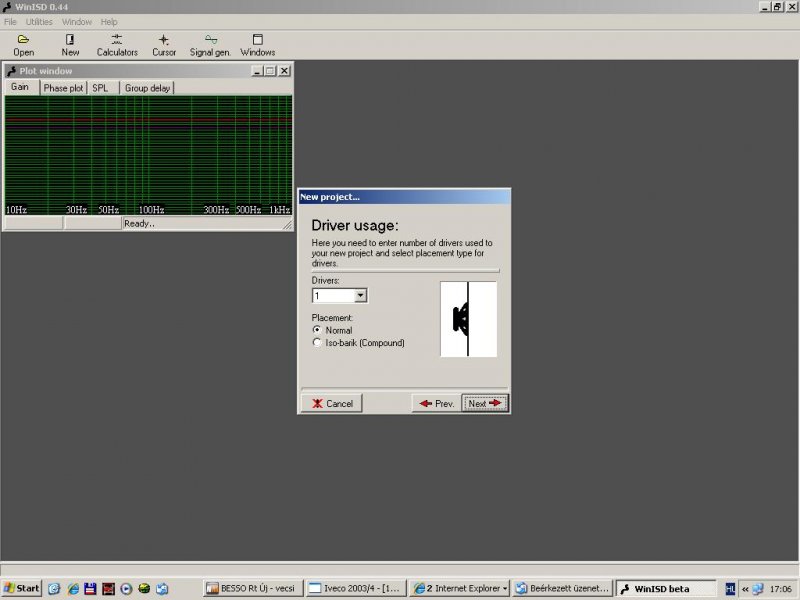Close the Plot window
Screen dimensions: 800x600
click(x=284, y=71)
